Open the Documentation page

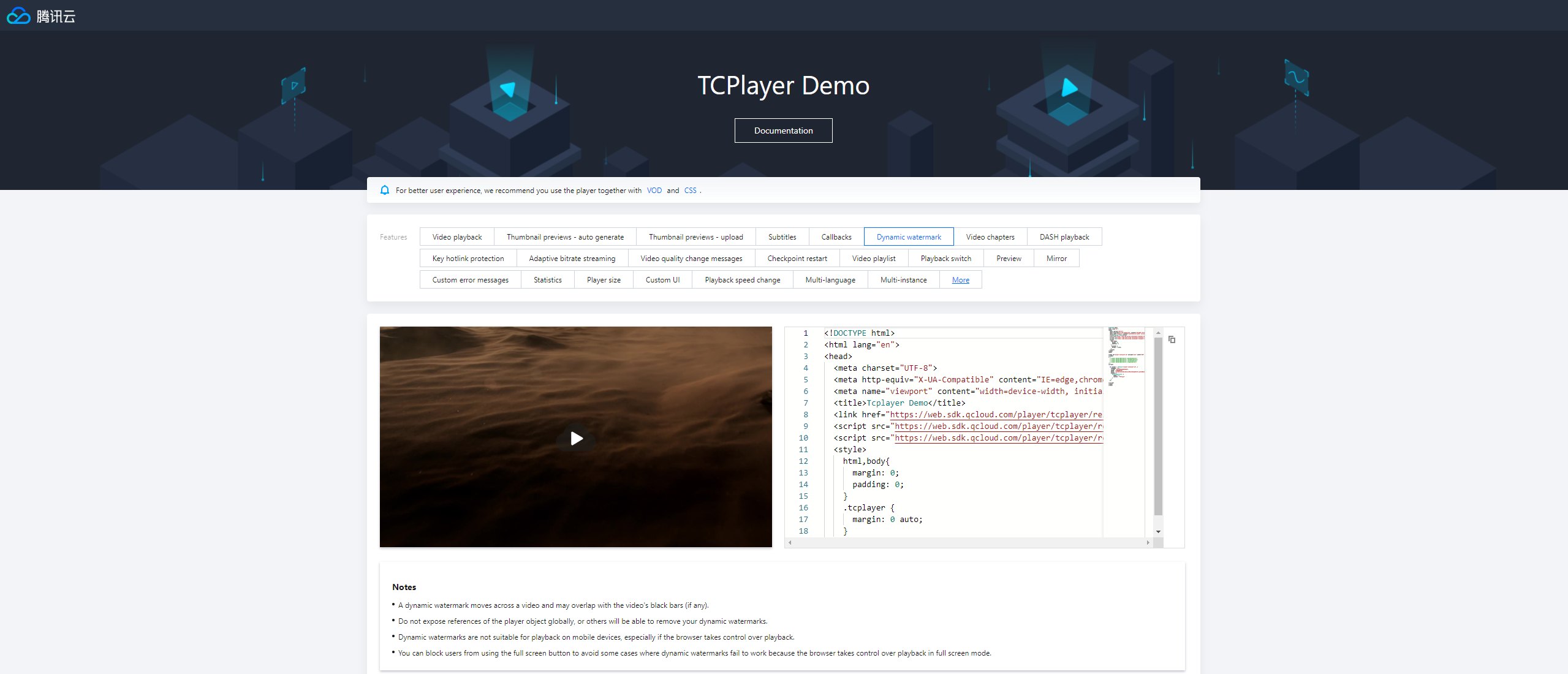(x=783, y=131)
